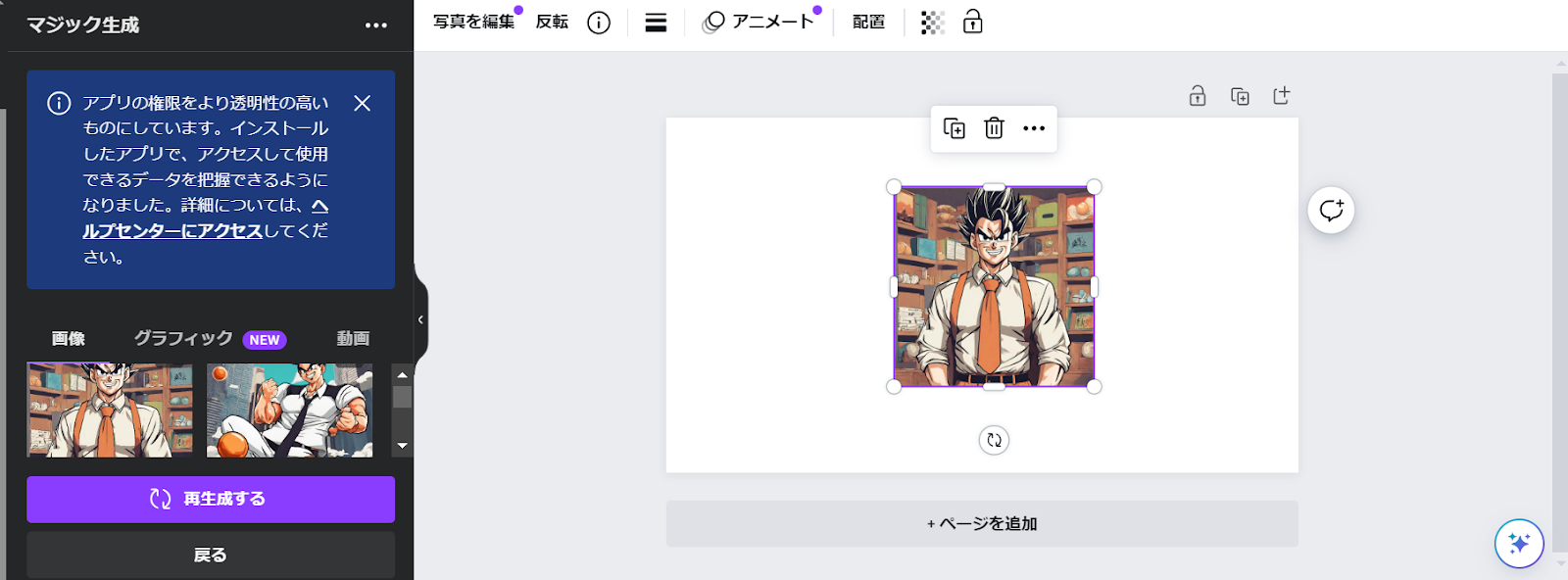Open the 配置 position panel

(868, 22)
